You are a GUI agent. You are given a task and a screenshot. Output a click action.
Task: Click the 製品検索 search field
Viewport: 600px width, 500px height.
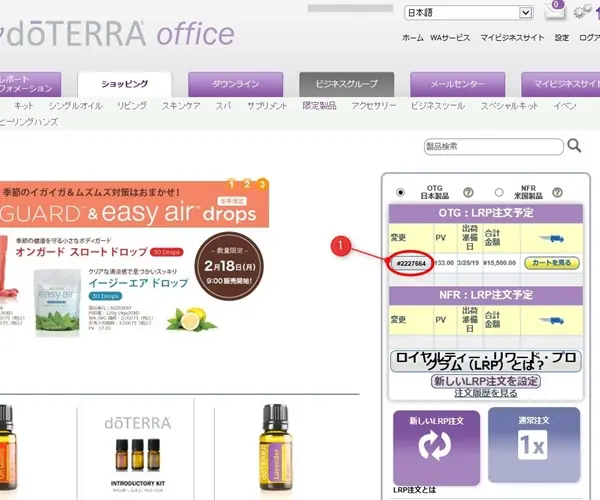coord(494,147)
